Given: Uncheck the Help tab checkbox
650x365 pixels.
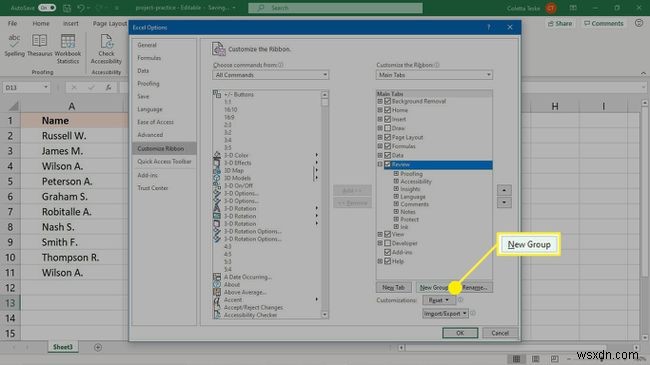Looking at the screenshot, I should click(x=388, y=261).
